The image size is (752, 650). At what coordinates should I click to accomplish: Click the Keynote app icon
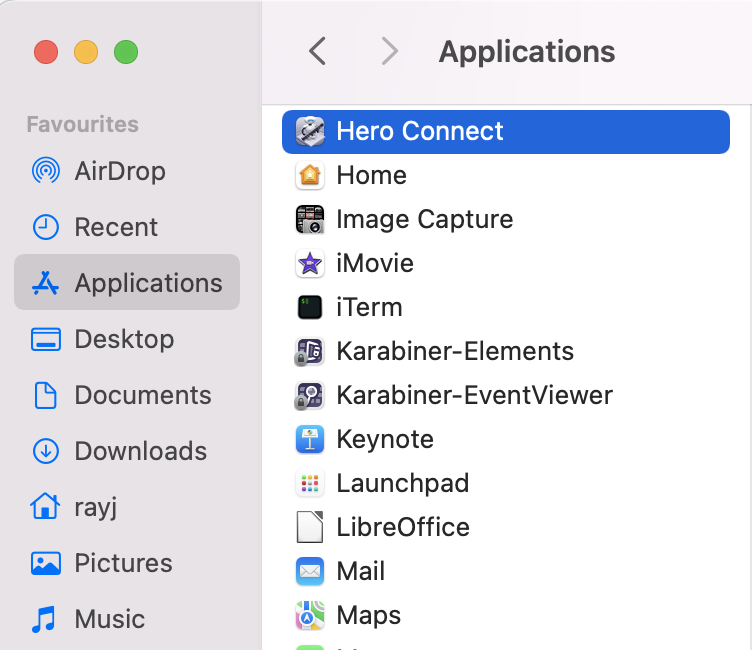coord(310,439)
